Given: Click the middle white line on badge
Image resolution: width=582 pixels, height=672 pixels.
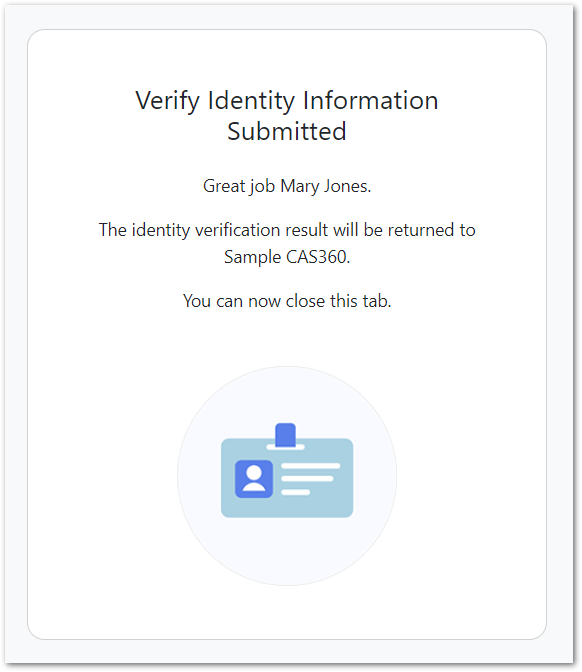Looking at the screenshot, I should click(307, 479).
